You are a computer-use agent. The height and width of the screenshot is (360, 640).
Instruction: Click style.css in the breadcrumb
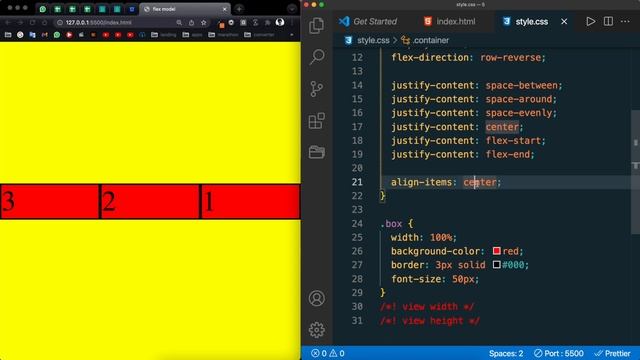point(373,40)
